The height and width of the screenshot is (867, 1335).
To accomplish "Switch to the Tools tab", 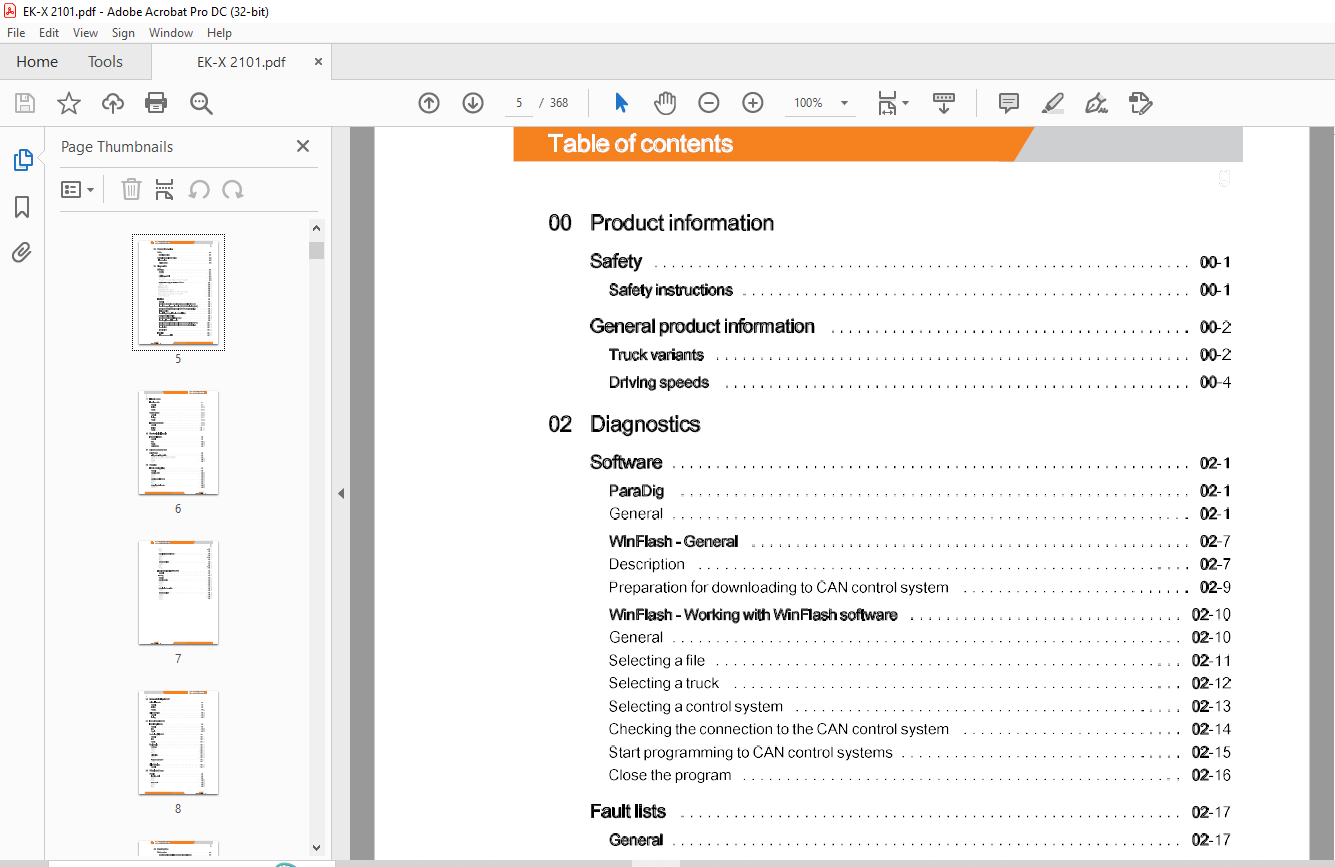I will coord(105,62).
